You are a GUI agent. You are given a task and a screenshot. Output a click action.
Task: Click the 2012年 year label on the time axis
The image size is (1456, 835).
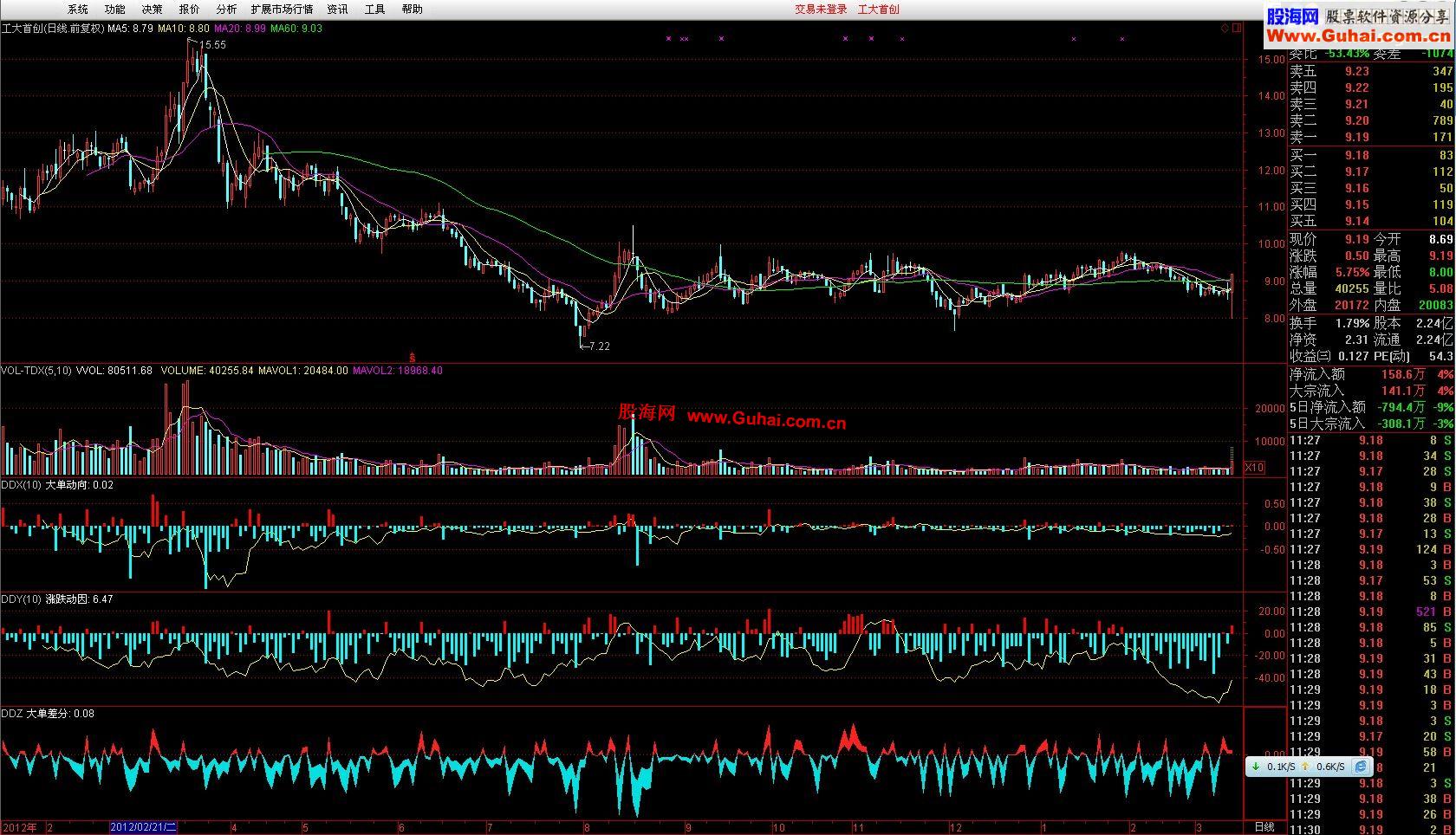tap(19, 827)
